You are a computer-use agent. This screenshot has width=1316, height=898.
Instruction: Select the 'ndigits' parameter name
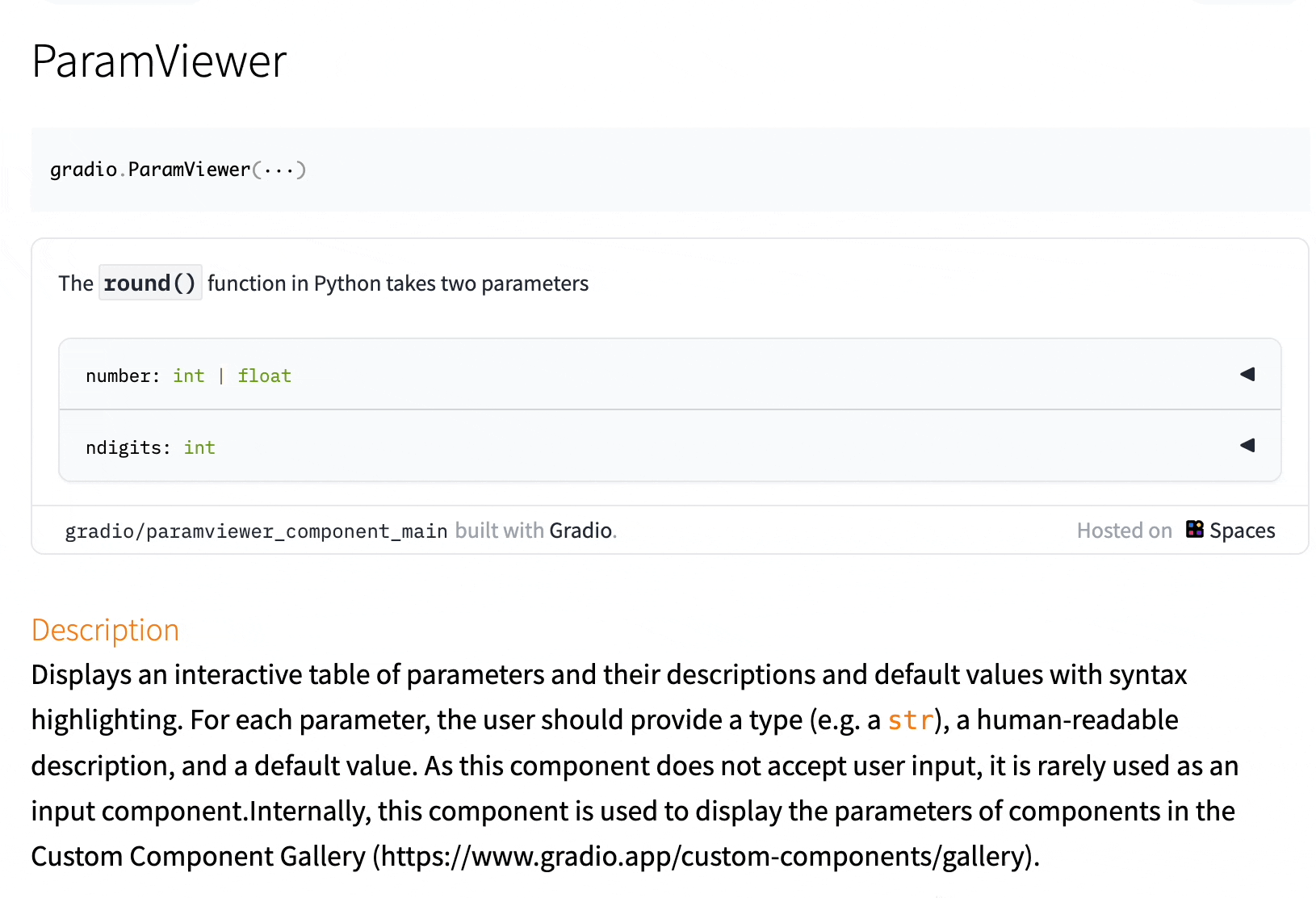(x=124, y=448)
